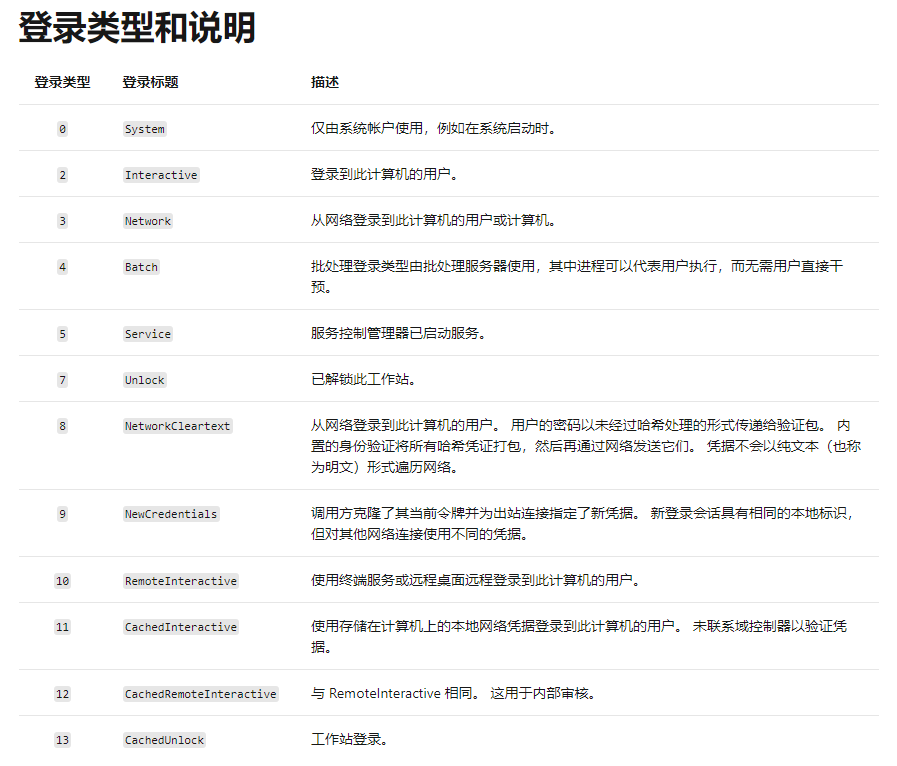This screenshot has height=766, width=897.
Task: Select the Interactive logon title code
Action: pyautogui.click(x=161, y=175)
